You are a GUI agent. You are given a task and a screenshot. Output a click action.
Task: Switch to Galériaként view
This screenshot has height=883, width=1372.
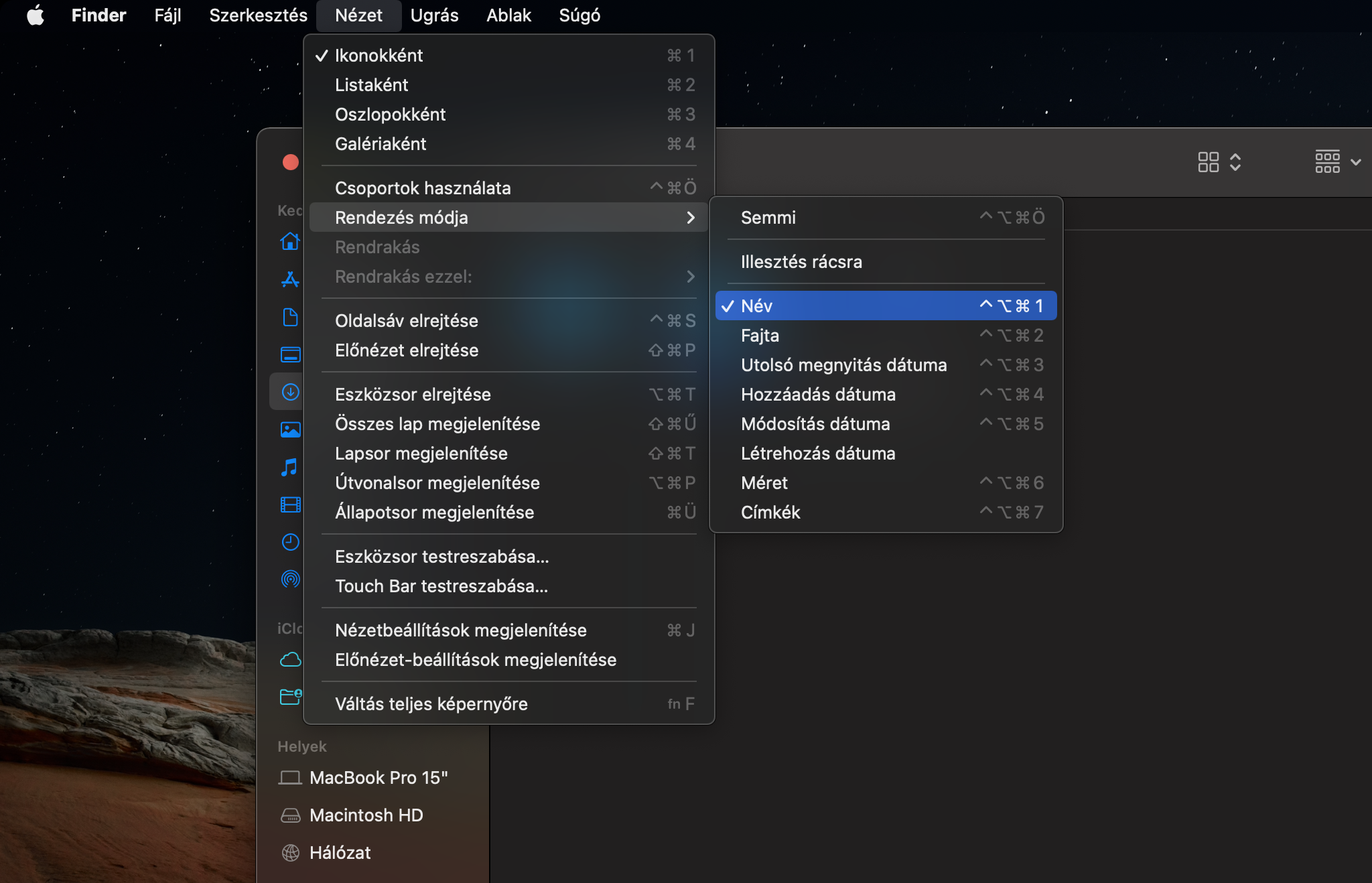pos(509,144)
